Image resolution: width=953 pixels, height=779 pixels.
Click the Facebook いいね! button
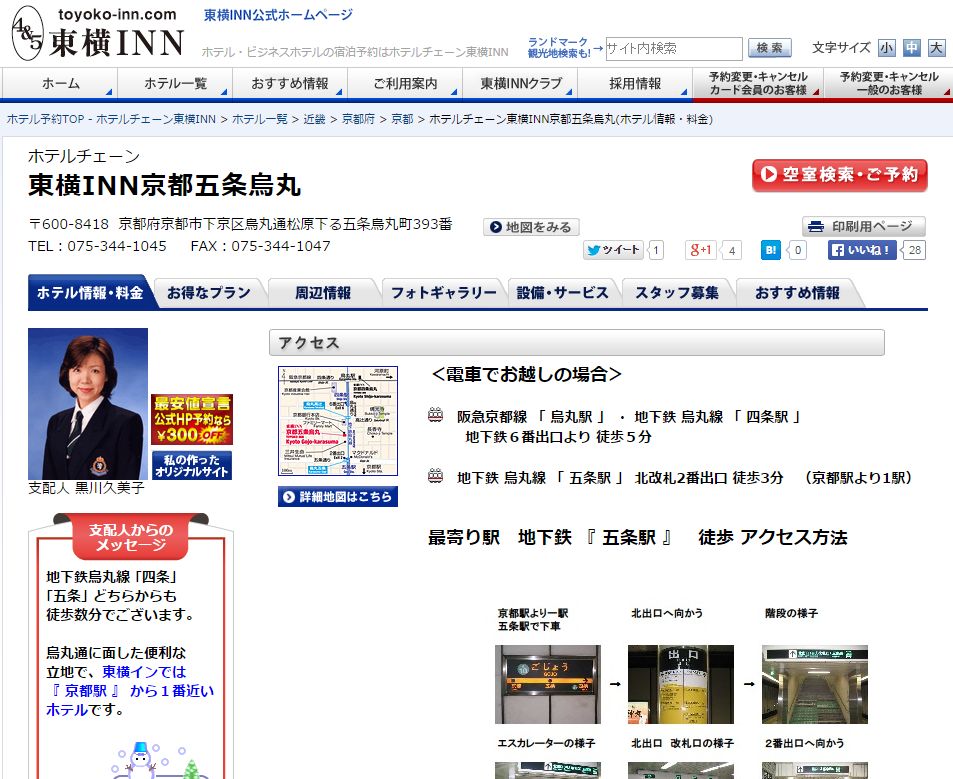pos(862,250)
